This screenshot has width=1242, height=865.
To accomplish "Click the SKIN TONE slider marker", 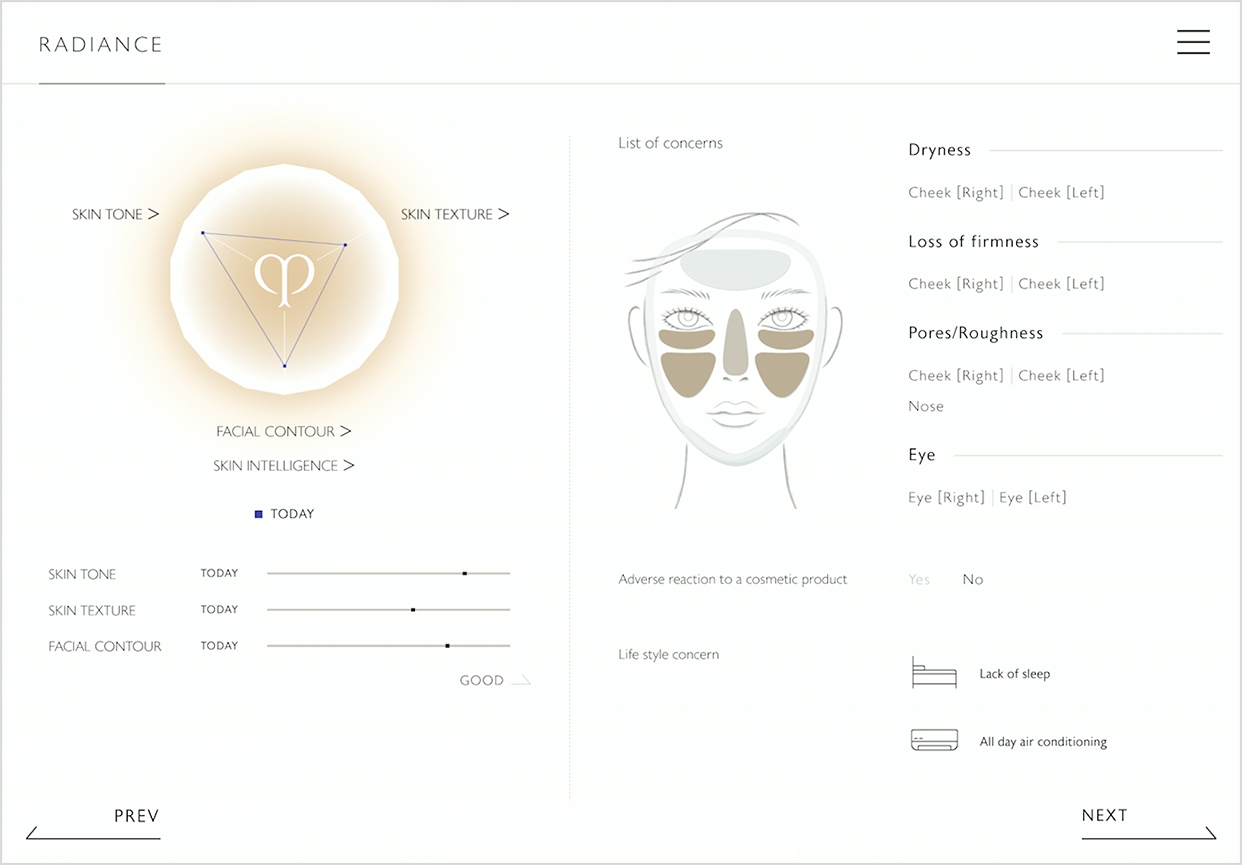I will (465, 574).
